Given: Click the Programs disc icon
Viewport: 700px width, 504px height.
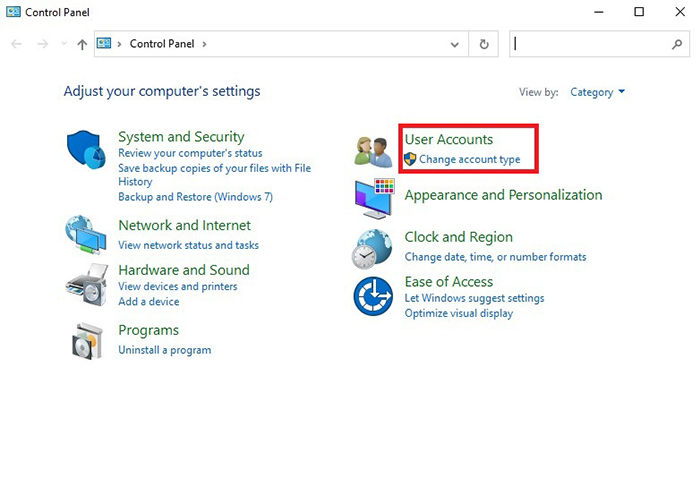Looking at the screenshot, I should (x=86, y=341).
